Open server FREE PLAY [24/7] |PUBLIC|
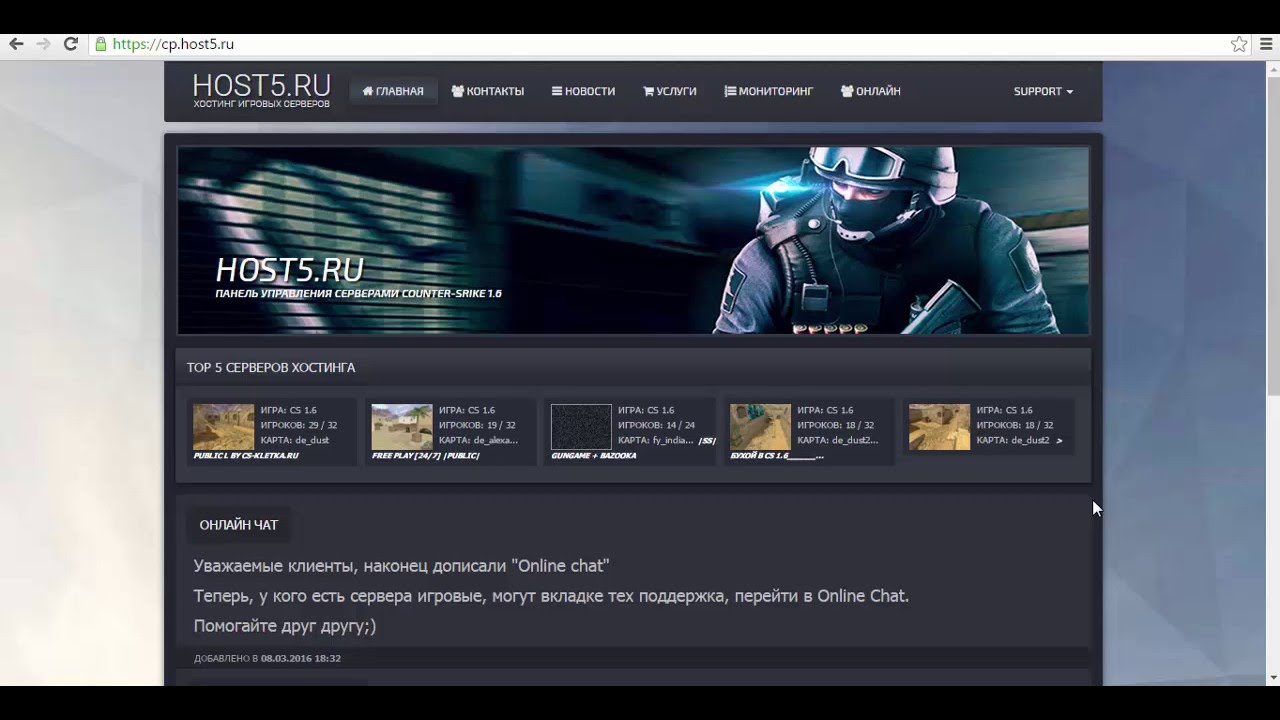Viewport: 1280px width, 720px height. click(x=426, y=456)
